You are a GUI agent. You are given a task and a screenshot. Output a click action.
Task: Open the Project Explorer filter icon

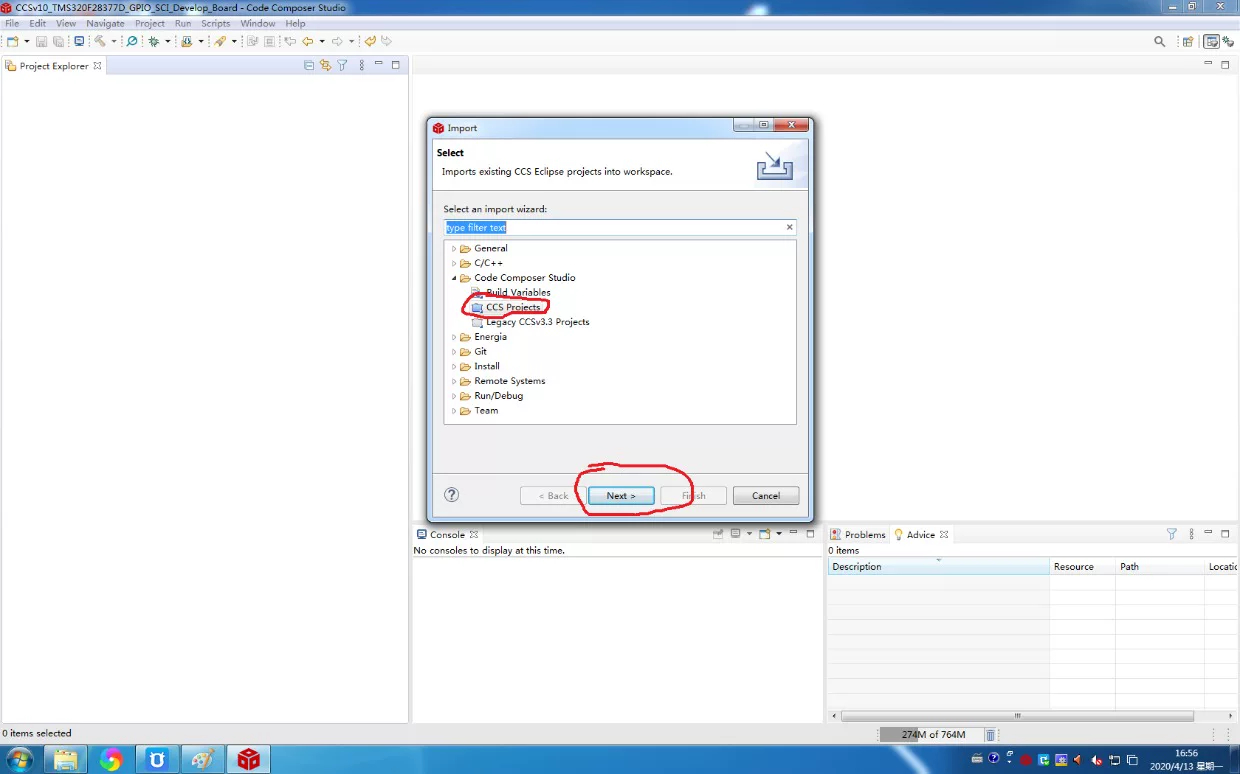[x=342, y=65]
